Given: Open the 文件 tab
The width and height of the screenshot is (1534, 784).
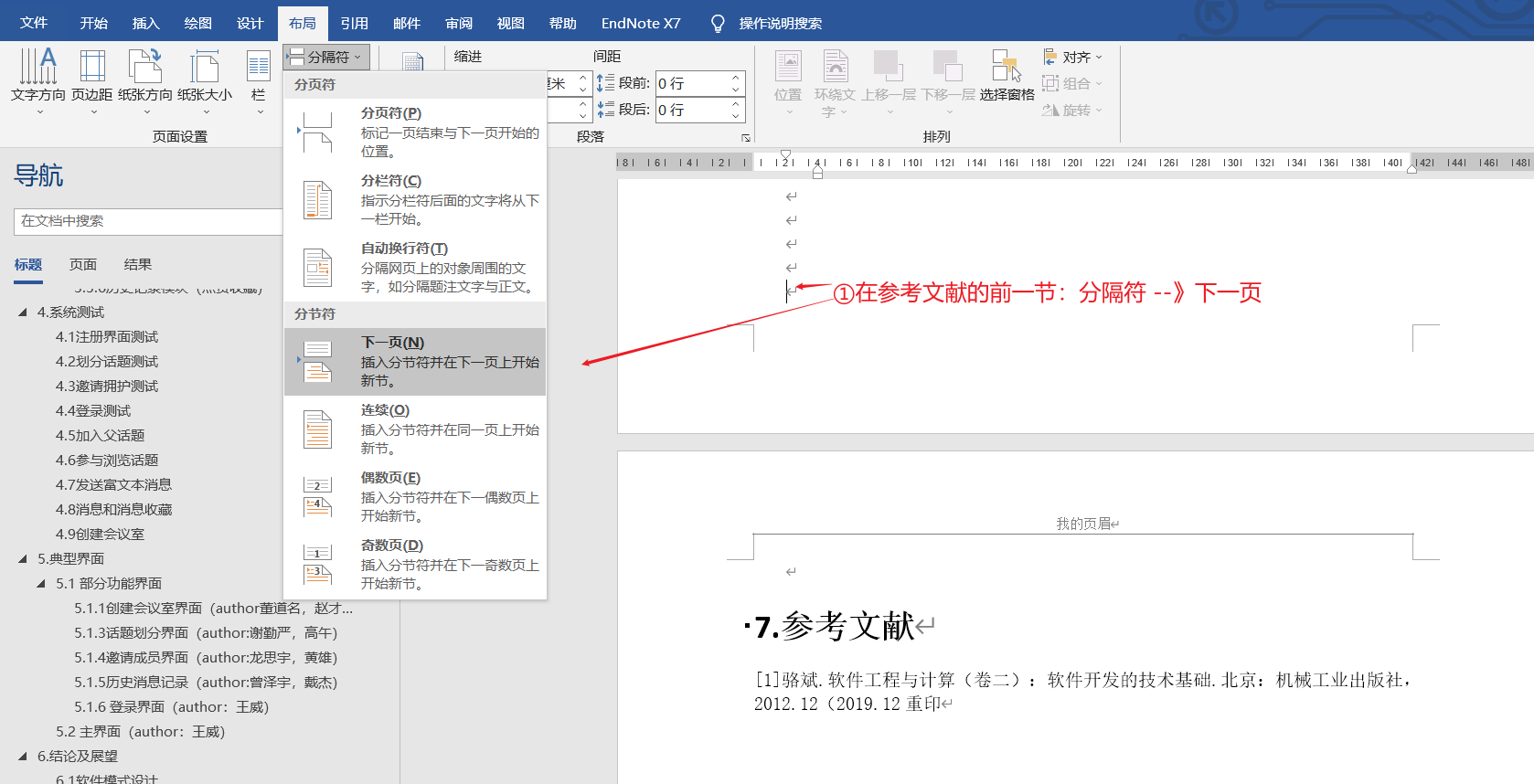Looking at the screenshot, I should click(34, 23).
